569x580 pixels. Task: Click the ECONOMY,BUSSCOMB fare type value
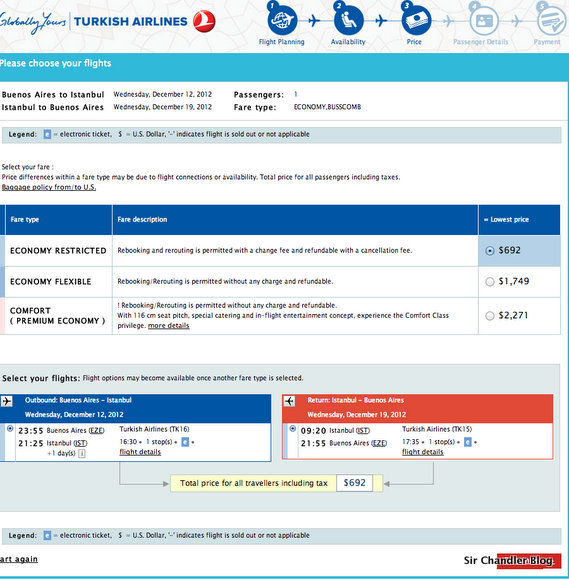(x=327, y=107)
